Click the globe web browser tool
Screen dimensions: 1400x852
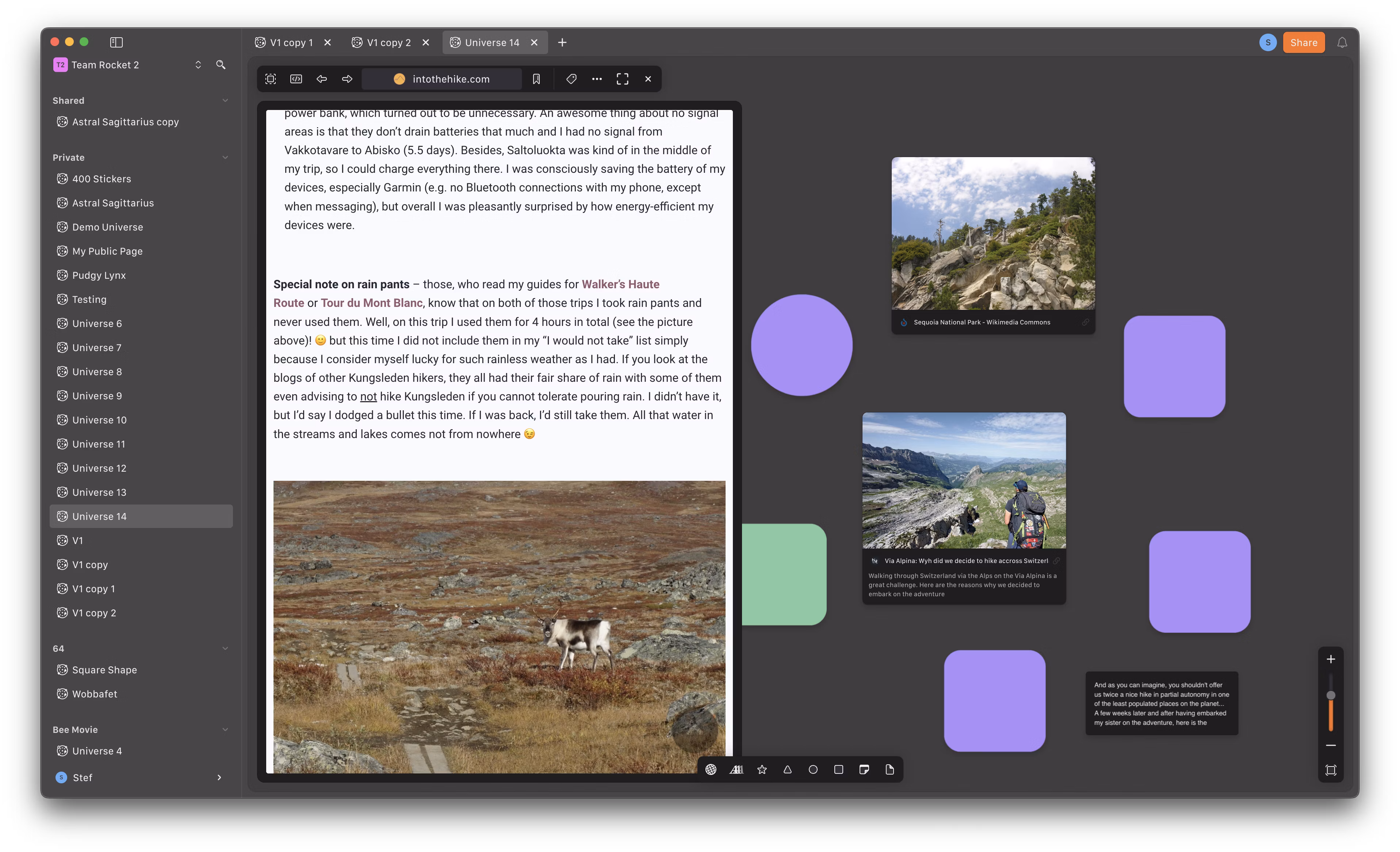711,769
